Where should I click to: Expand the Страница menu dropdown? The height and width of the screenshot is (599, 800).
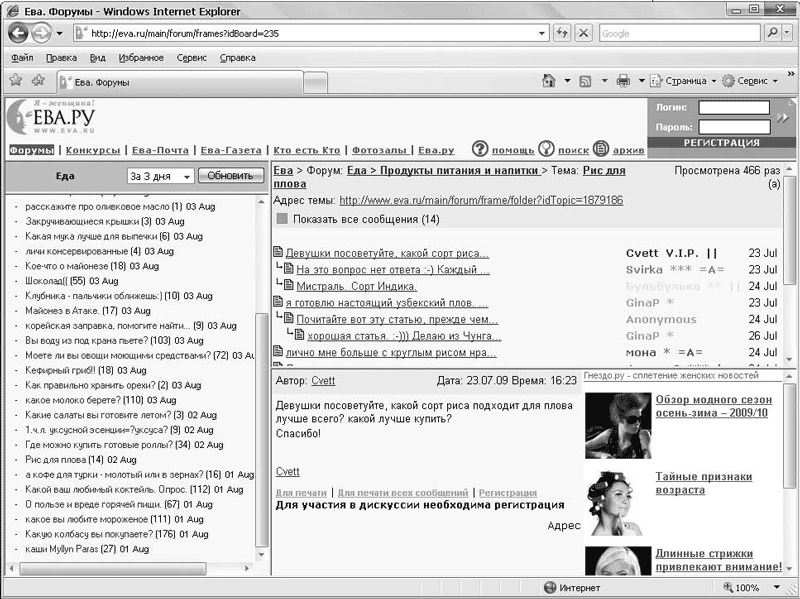pos(685,81)
